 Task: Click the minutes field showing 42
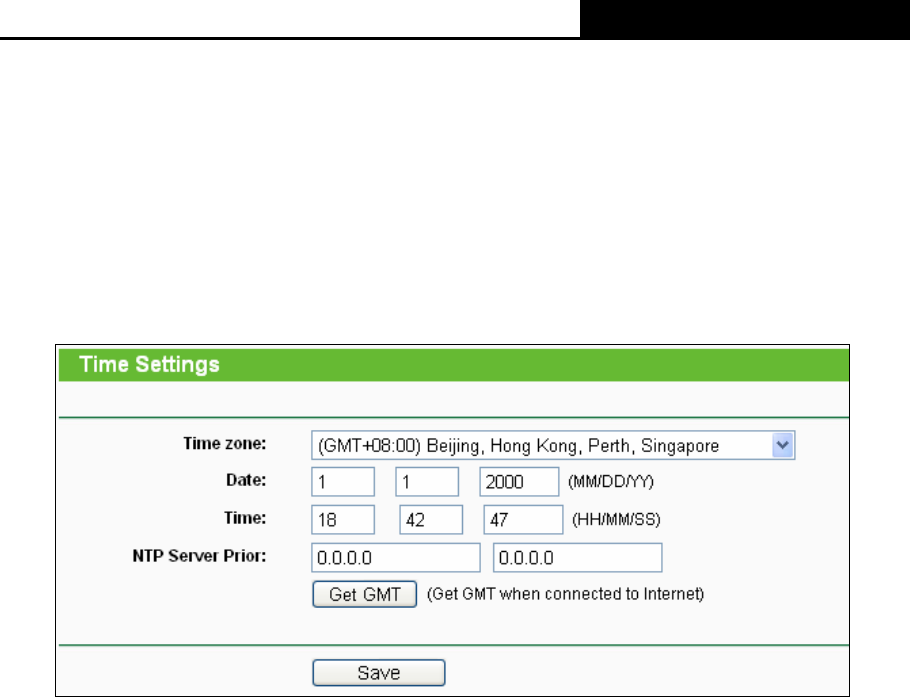coord(431,519)
